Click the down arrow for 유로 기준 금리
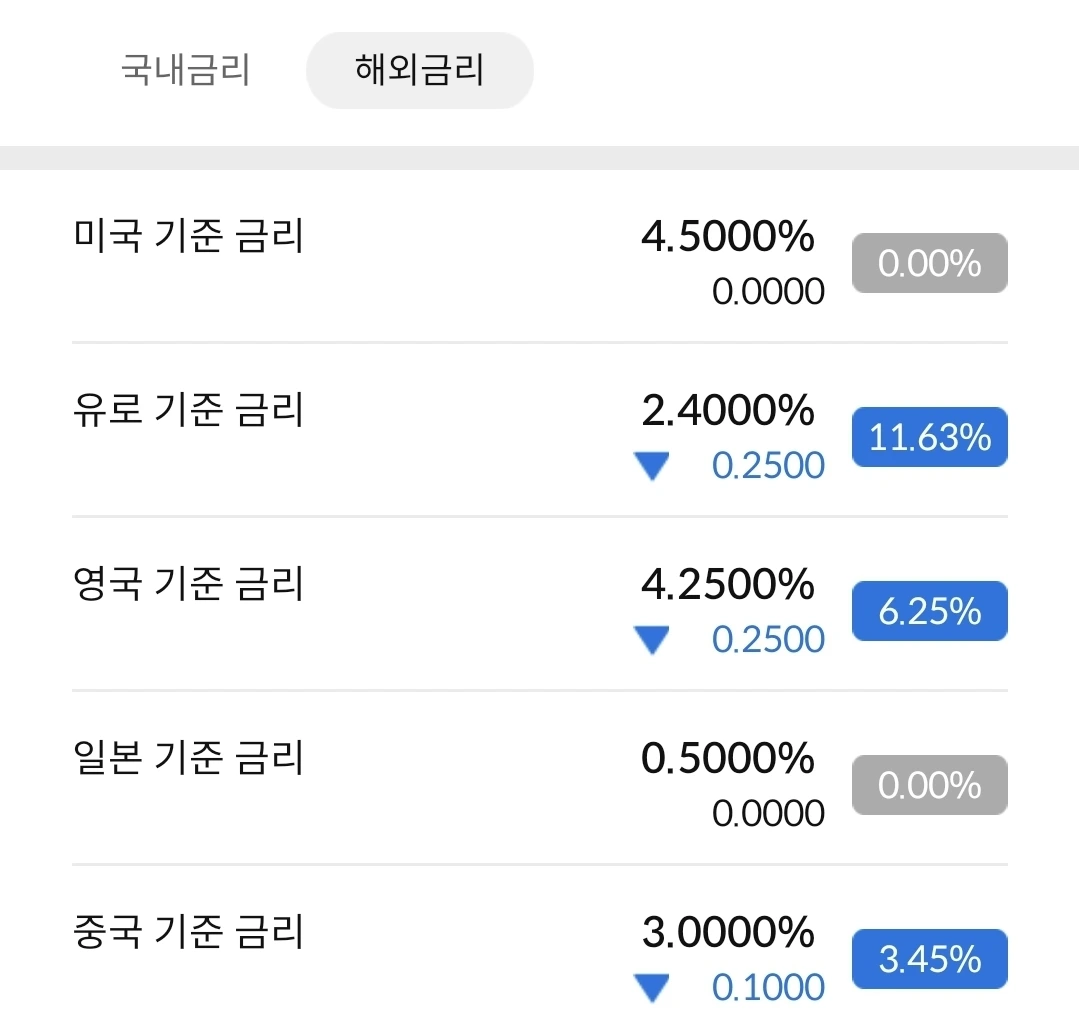Screen dimensions: 1079x1029 point(652,466)
